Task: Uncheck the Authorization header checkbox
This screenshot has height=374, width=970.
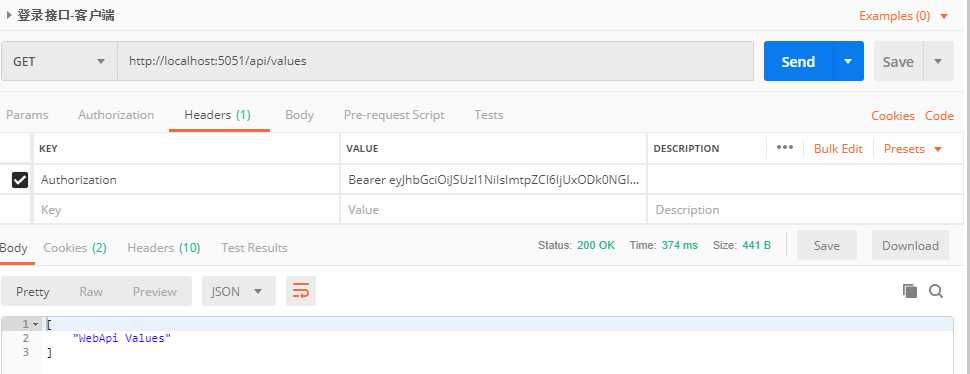Action: click(x=20, y=180)
